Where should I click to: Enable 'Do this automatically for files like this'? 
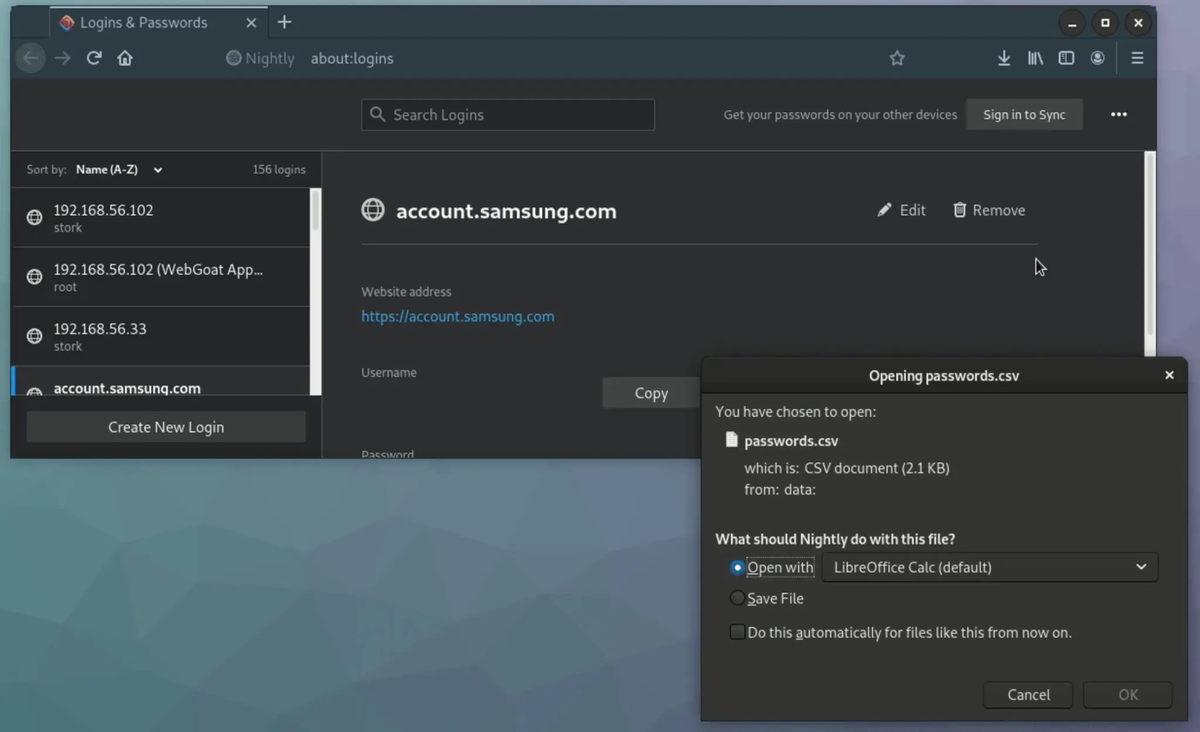(x=737, y=632)
